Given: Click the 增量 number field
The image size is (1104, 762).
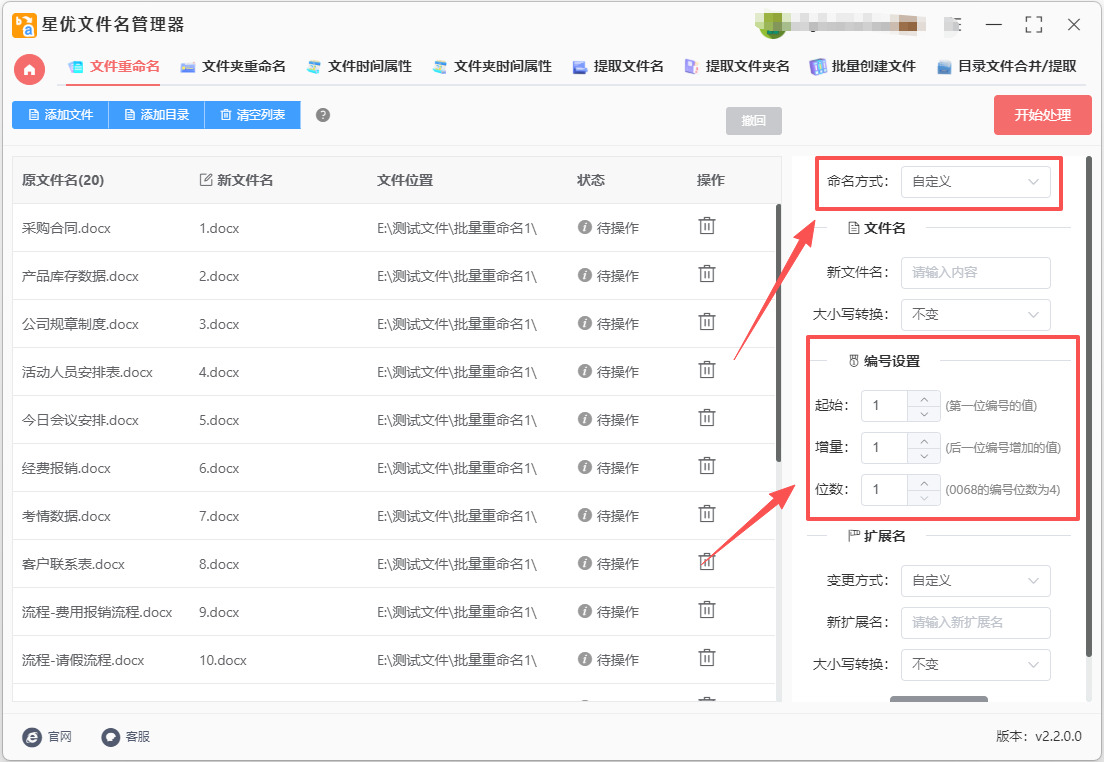Looking at the screenshot, I should click(x=884, y=448).
